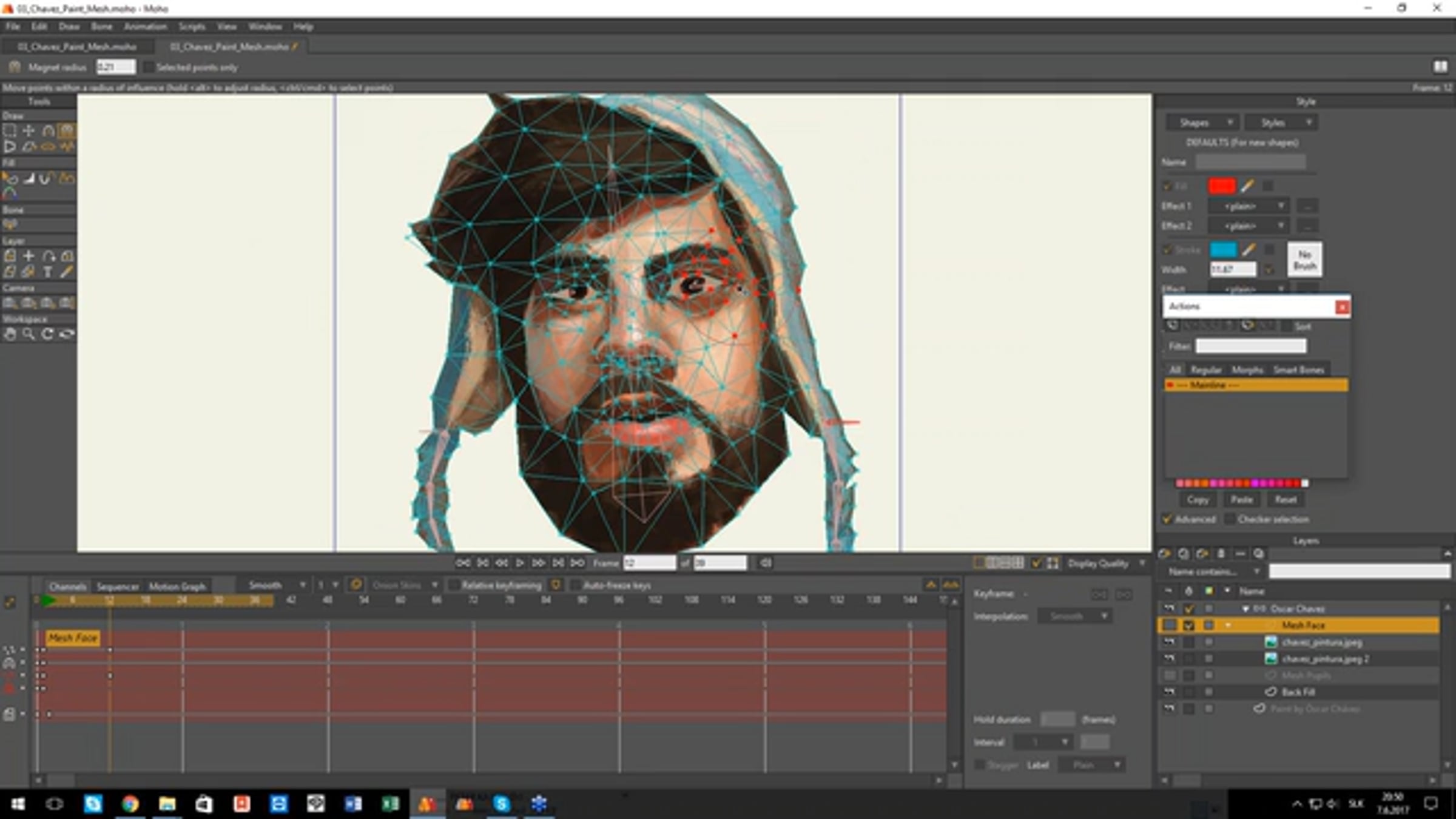Image resolution: width=1456 pixels, height=819 pixels.
Task: Pick fill color with the fill eyedropper
Action: click(1247, 186)
